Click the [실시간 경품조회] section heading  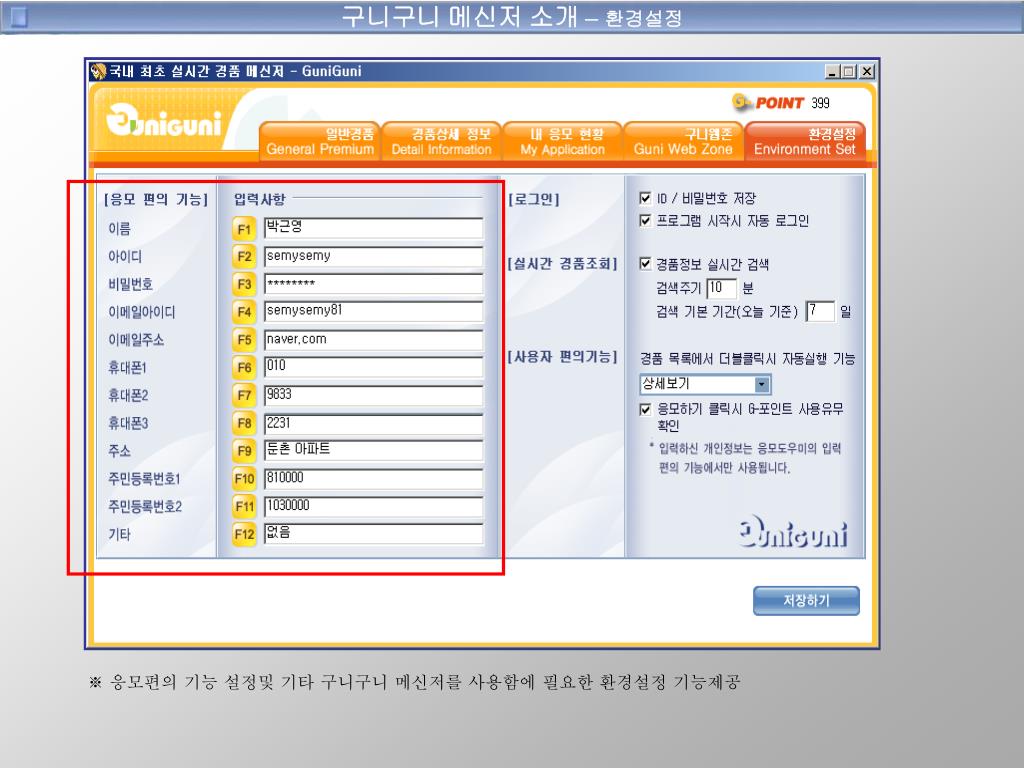562,264
